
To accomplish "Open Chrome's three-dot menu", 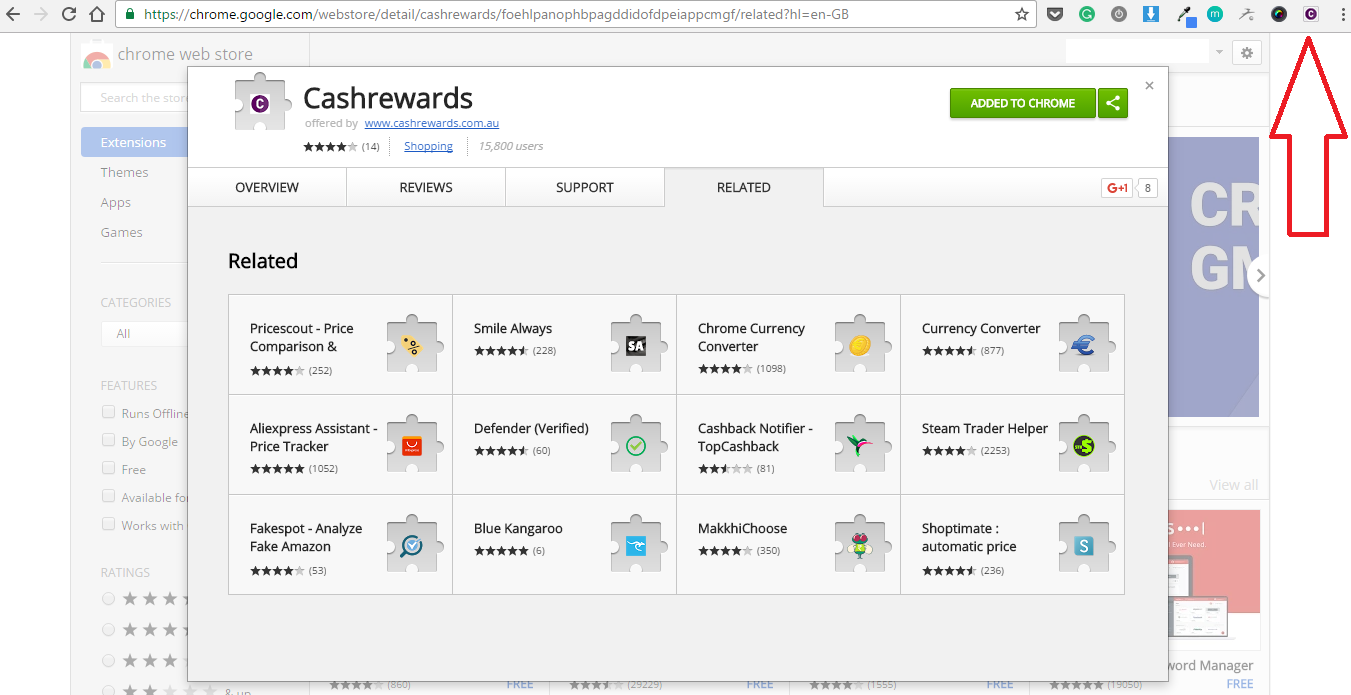I will [1342, 14].
